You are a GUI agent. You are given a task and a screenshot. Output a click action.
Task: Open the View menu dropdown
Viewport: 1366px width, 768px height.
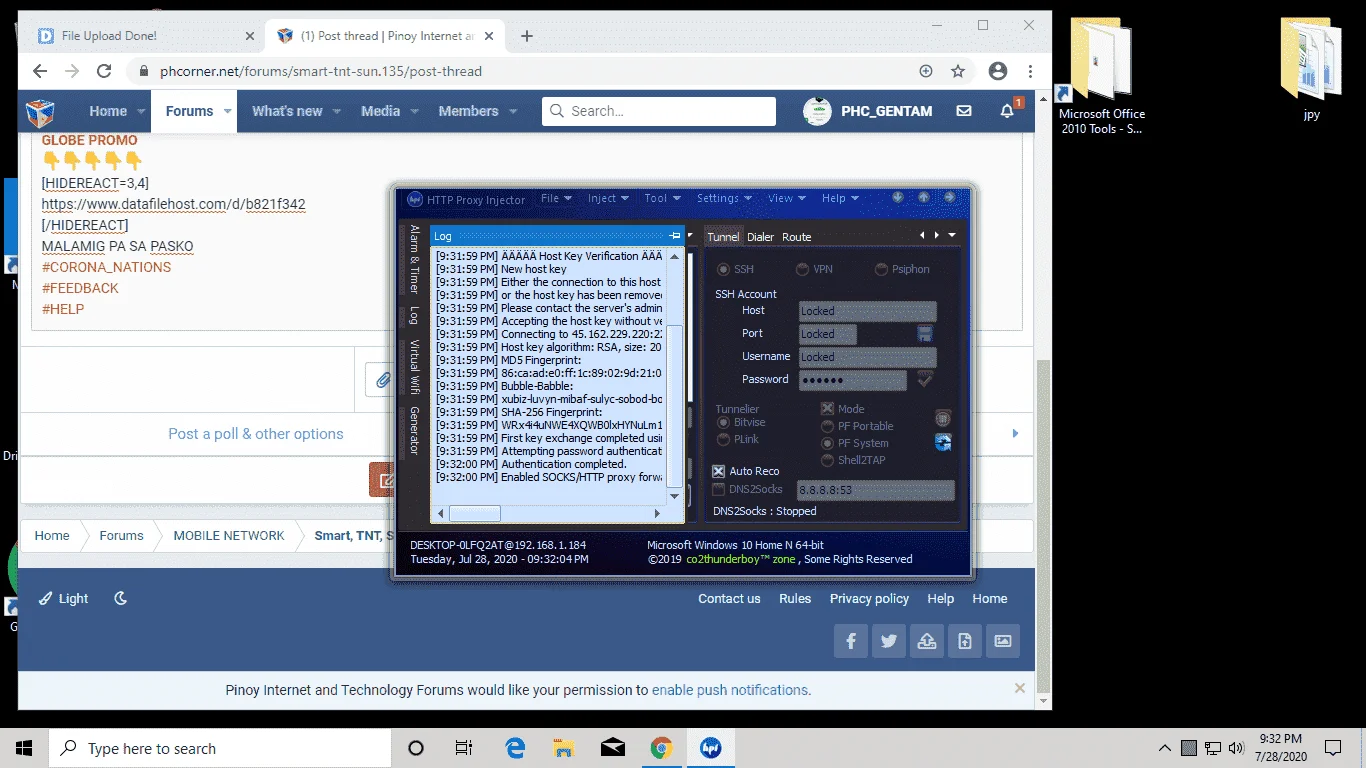pyautogui.click(x=787, y=198)
